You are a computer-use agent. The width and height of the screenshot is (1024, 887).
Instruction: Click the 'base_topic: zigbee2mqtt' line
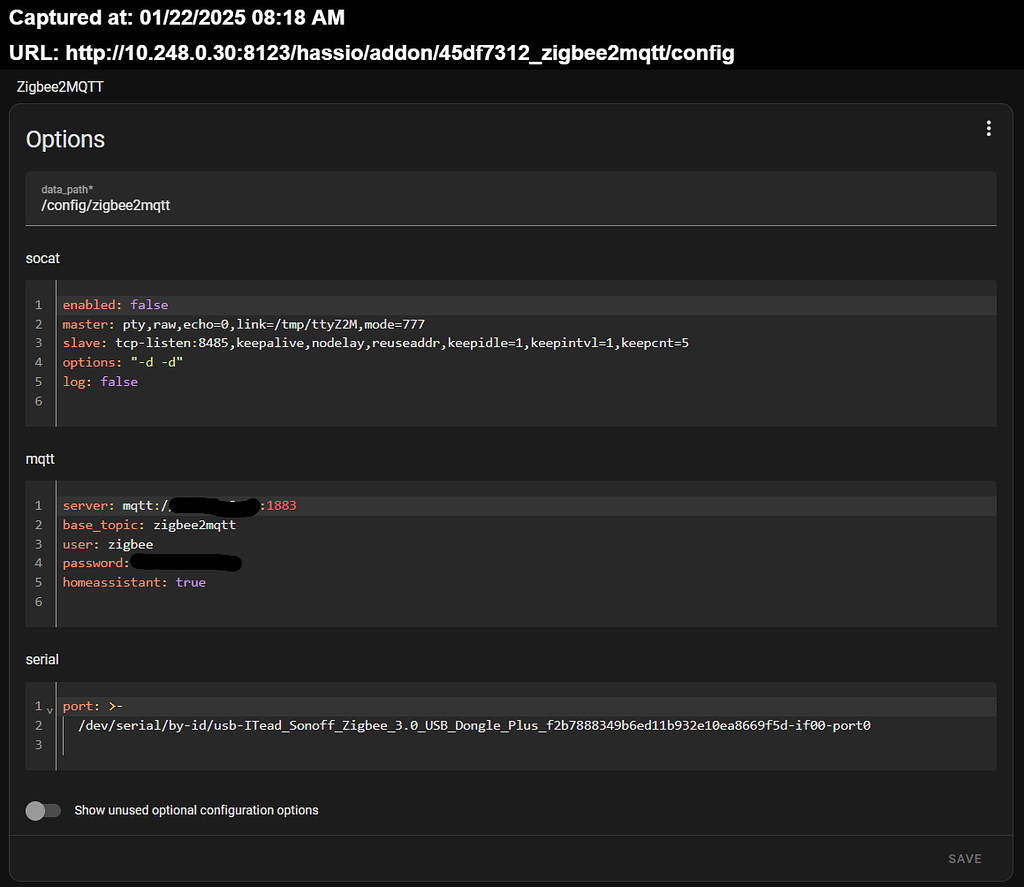[x=526, y=524]
